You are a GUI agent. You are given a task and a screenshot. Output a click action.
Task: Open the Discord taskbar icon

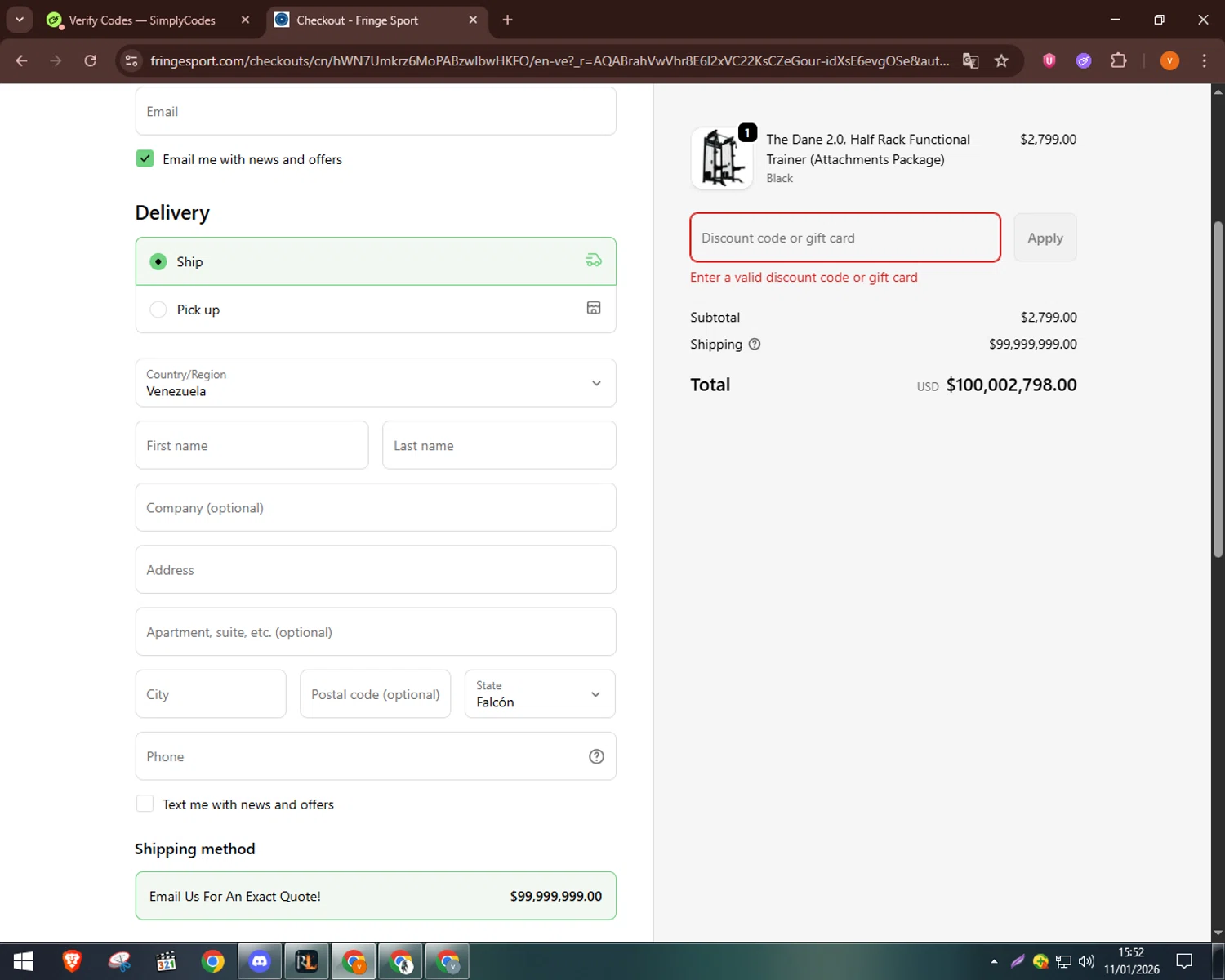tap(260, 961)
